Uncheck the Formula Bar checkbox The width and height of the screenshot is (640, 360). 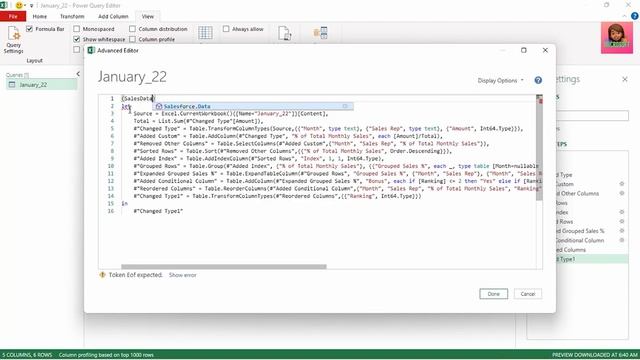[29, 29]
